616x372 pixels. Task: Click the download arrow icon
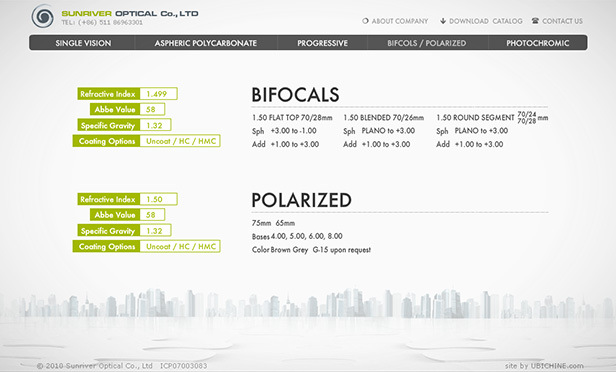[x=443, y=21]
